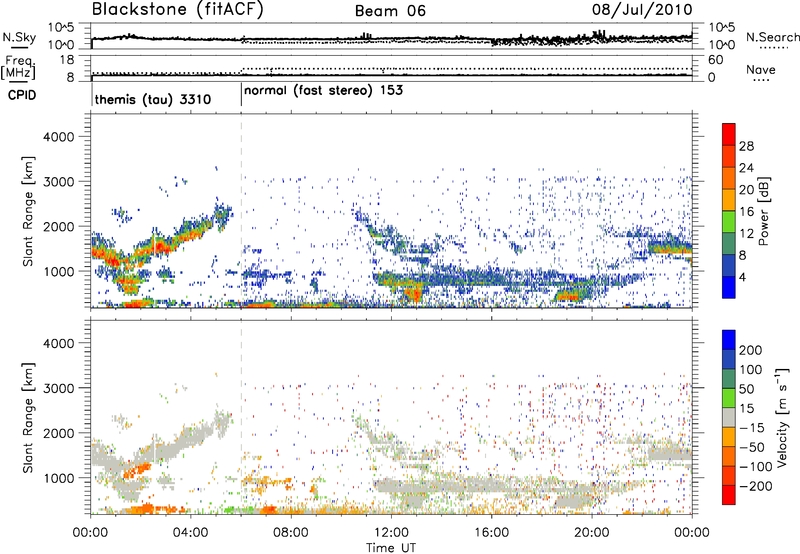The height and width of the screenshot is (554, 800).
Task: Click the 18 tick on frequency axis
Action: 67,60
